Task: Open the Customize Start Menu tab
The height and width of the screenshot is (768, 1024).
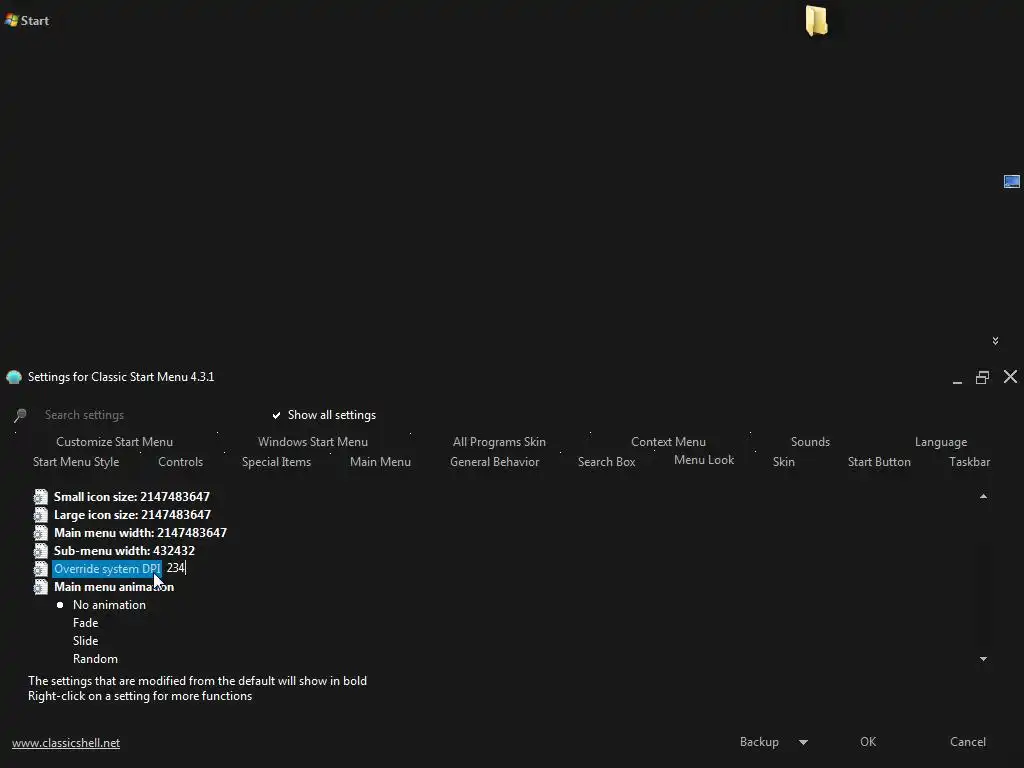Action: 114,441
